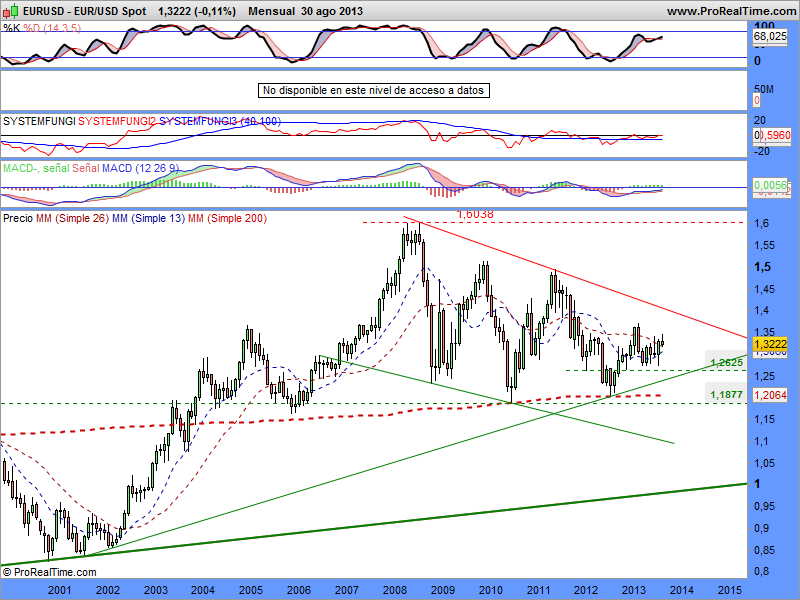Image resolution: width=800 pixels, height=600 pixels.
Task: Click the 1,1 price axis label
Action: pyautogui.click(x=762, y=441)
